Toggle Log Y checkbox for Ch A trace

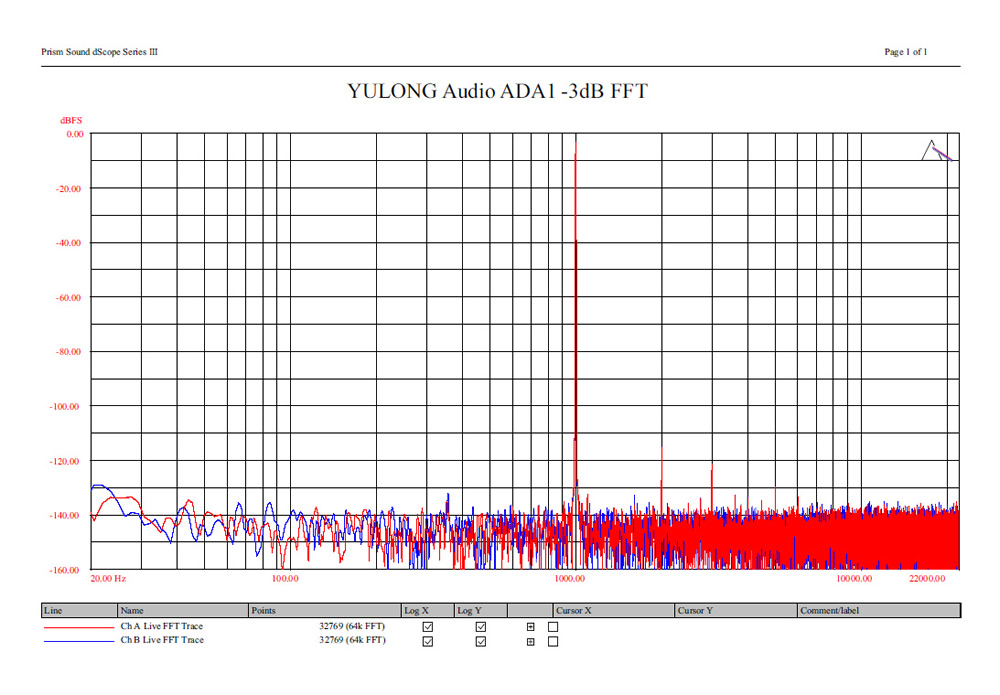[x=481, y=627]
